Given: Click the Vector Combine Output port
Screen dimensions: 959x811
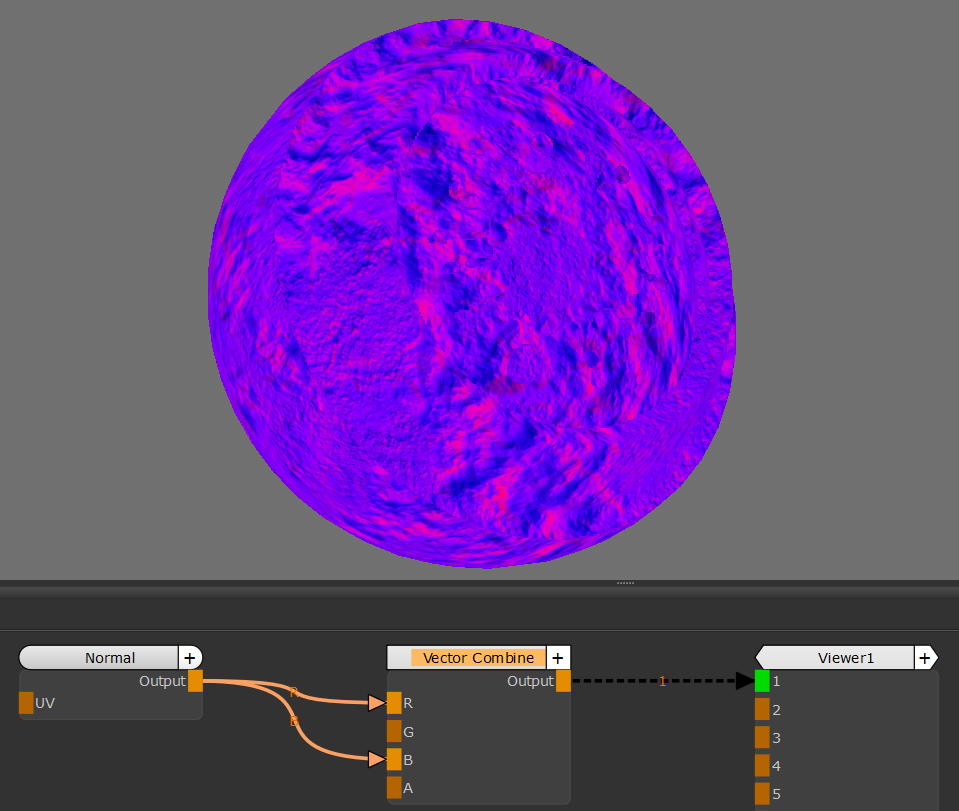Looking at the screenshot, I should [x=563, y=681].
